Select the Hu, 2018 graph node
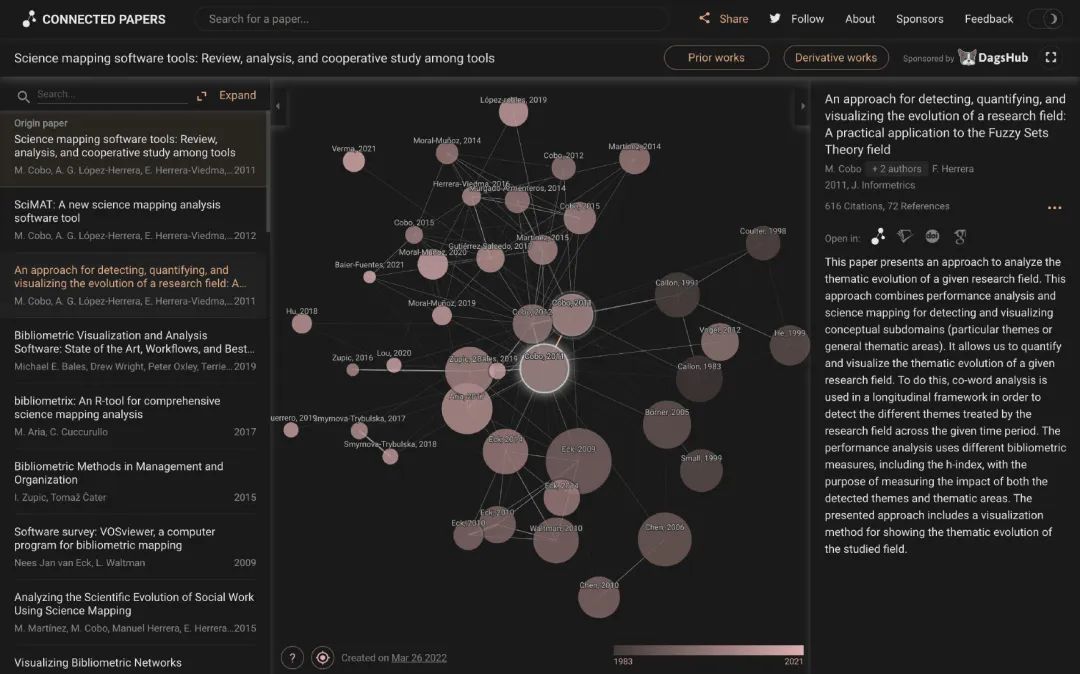The image size is (1080, 674). point(302,323)
